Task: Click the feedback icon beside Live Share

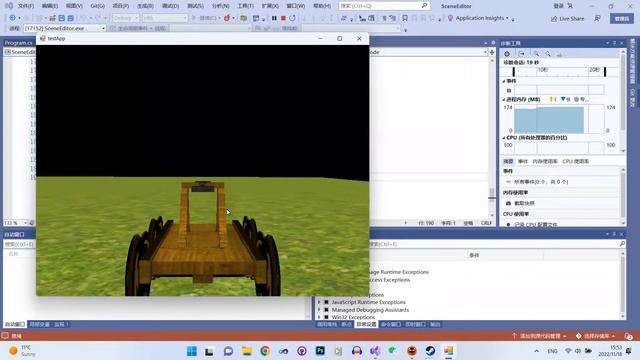Action: coord(597,18)
